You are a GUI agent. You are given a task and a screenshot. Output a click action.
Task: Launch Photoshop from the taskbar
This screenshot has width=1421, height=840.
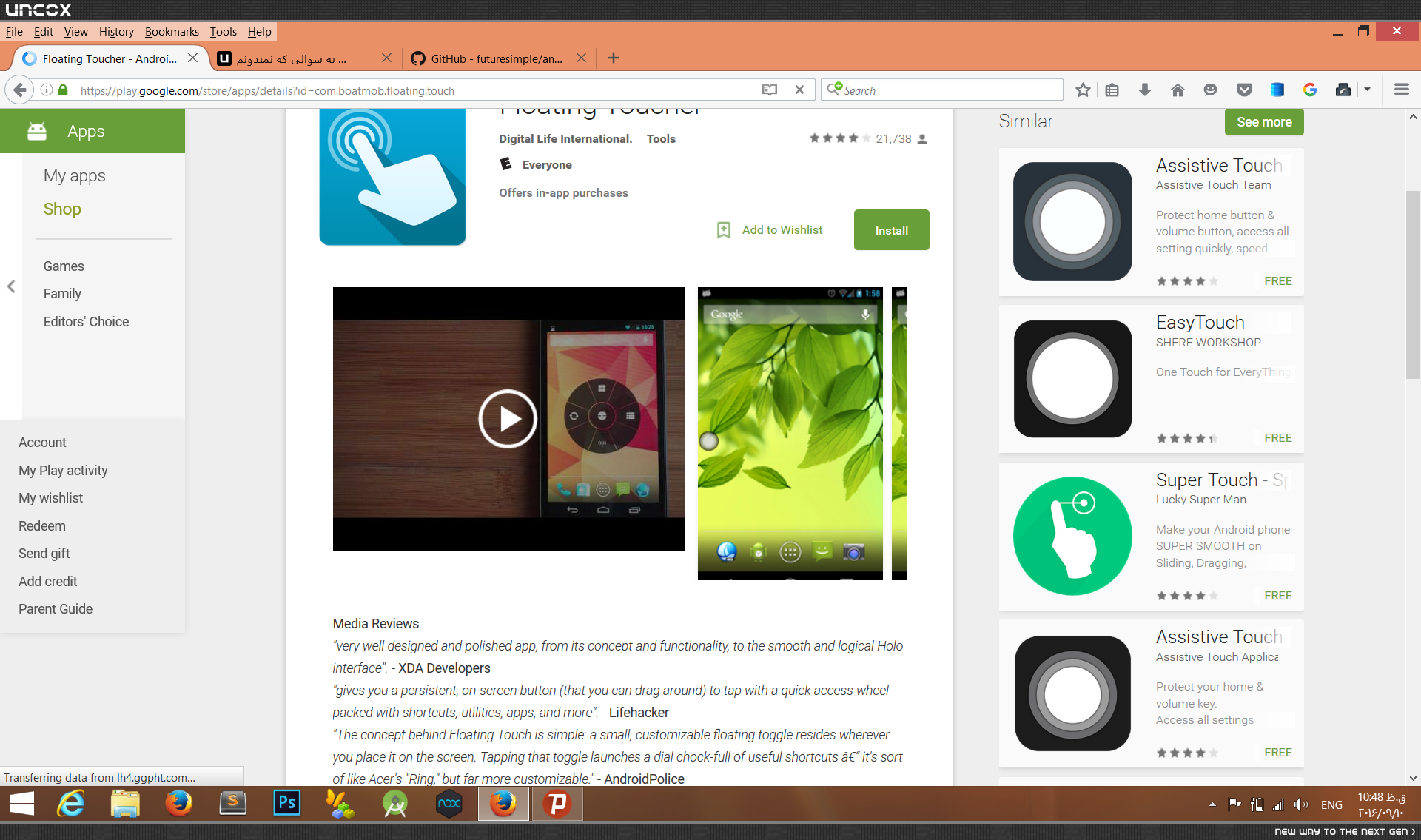(x=287, y=804)
